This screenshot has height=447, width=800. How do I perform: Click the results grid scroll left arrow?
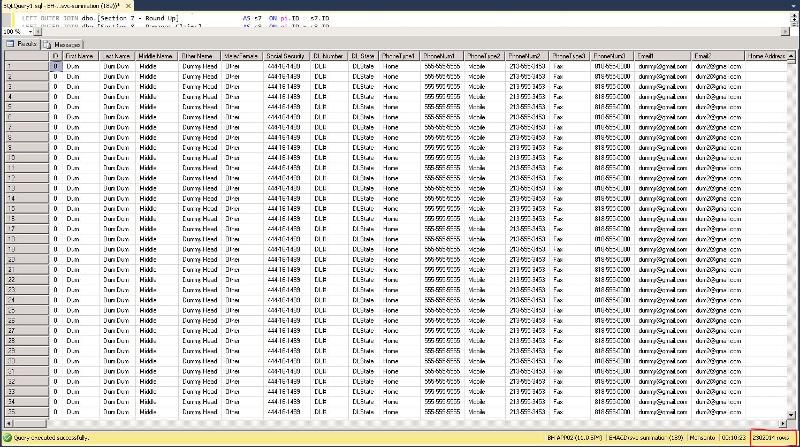9,423
